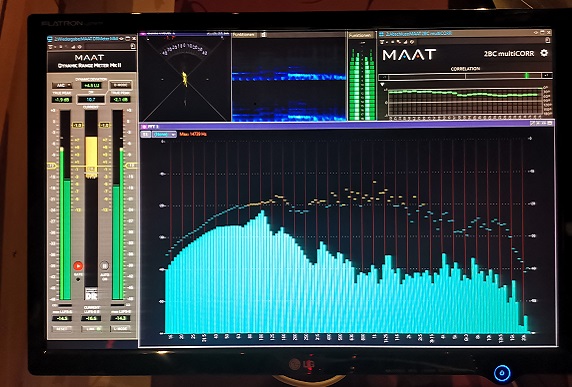Open multiCORR settings gear
The image size is (572, 387).
pyautogui.click(x=544, y=53)
